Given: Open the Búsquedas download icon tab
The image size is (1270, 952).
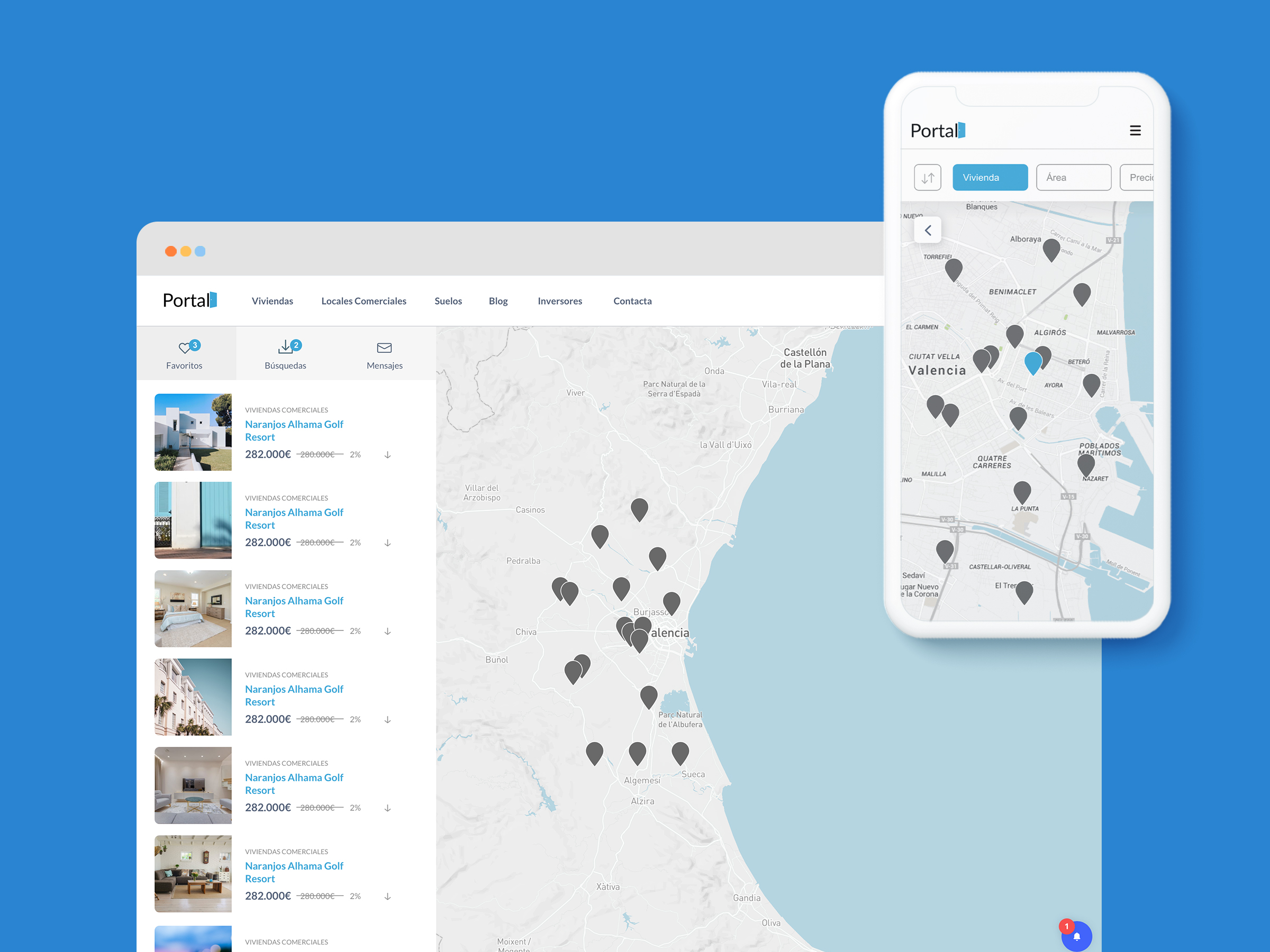Looking at the screenshot, I should pyautogui.click(x=285, y=354).
